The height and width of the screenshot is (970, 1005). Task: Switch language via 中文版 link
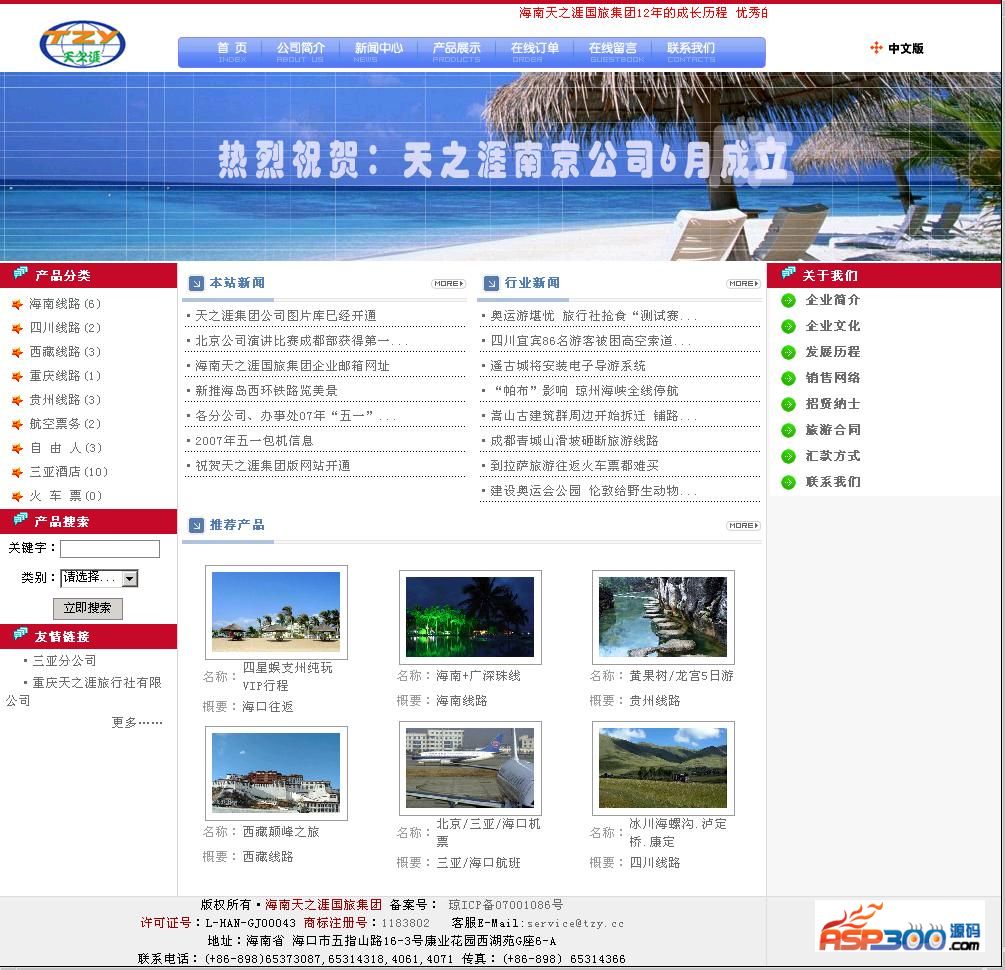tap(905, 48)
